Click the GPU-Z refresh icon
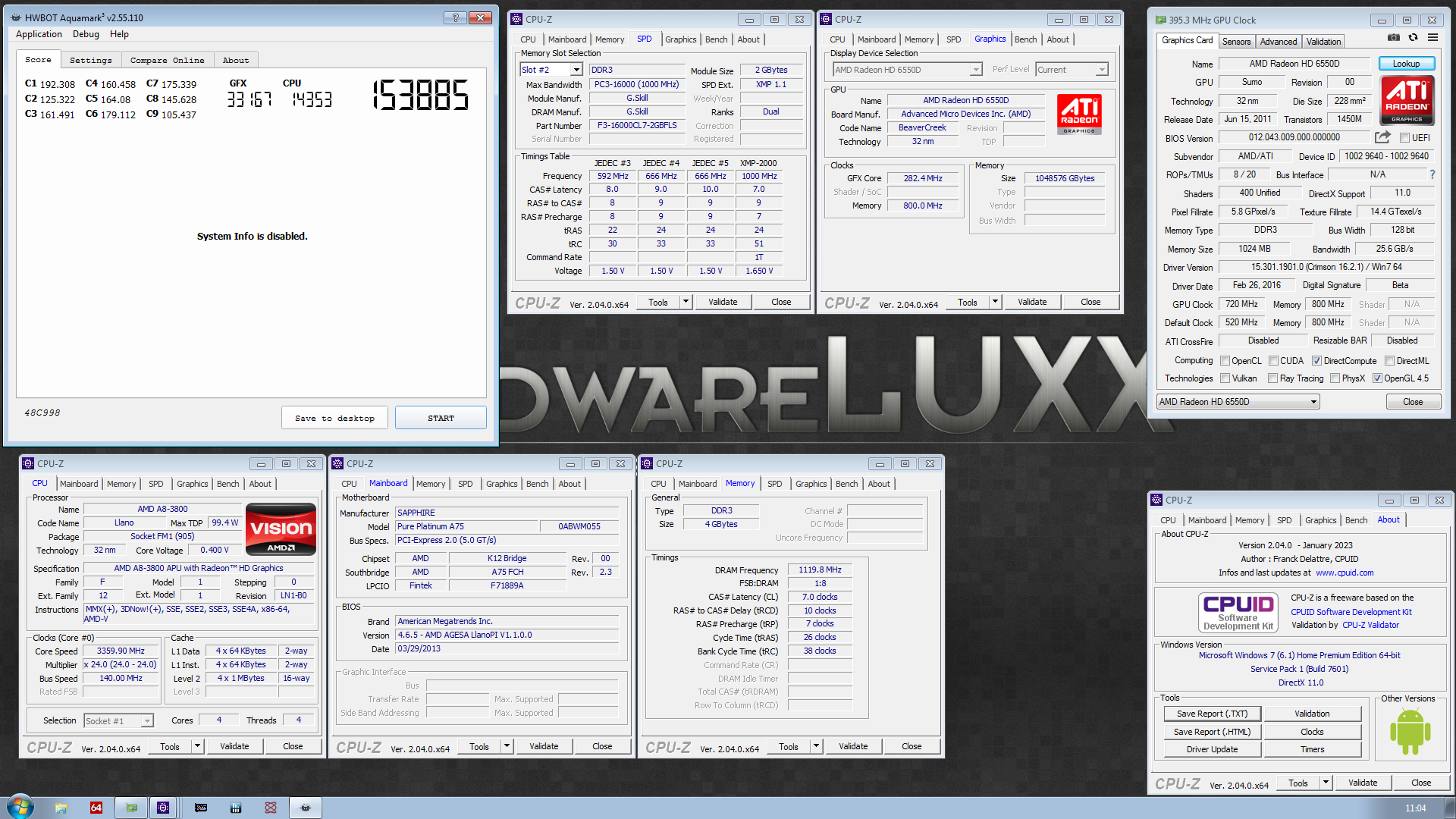The image size is (1456, 819). pos(1413,37)
